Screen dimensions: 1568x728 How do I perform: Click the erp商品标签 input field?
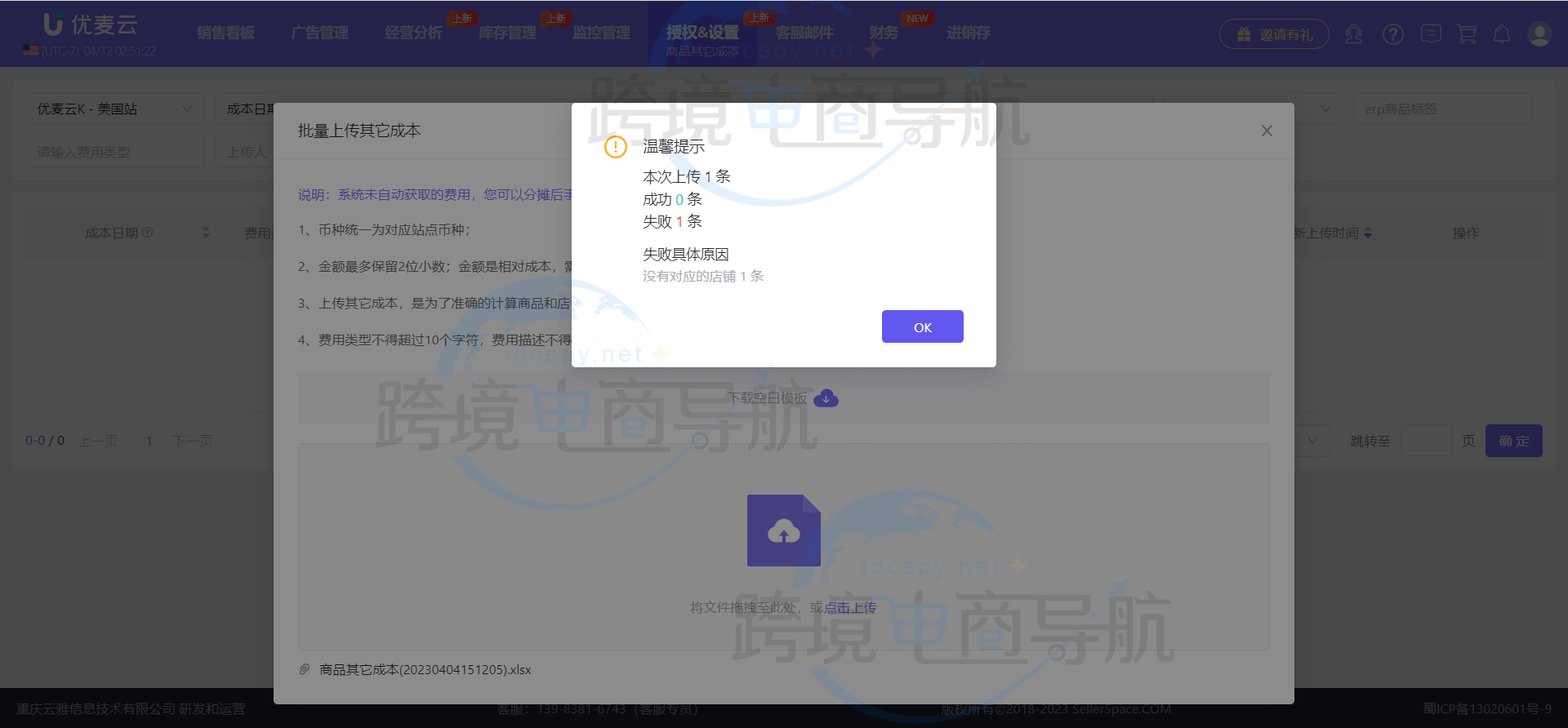click(1442, 109)
